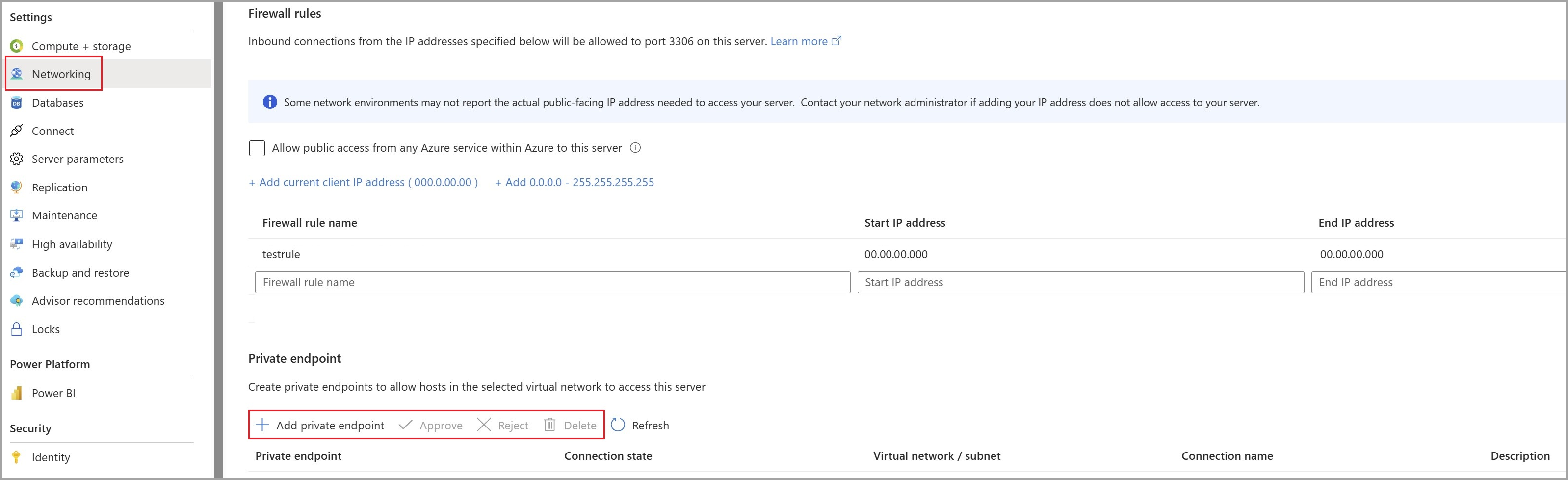Click the Advisor recommendations icon
This screenshot has height=480, width=1568.
[16, 301]
